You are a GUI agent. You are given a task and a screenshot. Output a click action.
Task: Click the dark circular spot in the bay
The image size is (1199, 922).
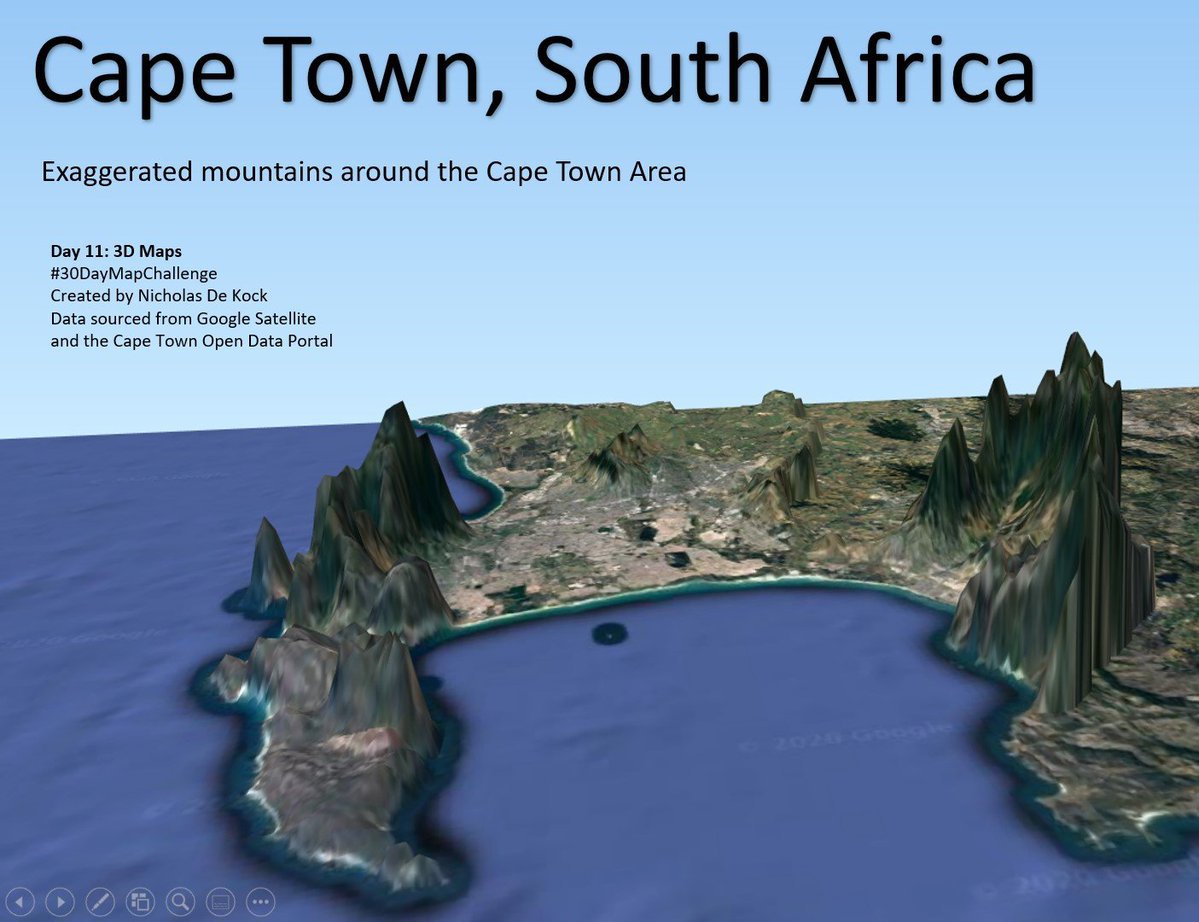pyautogui.click(x=609, y=633)
